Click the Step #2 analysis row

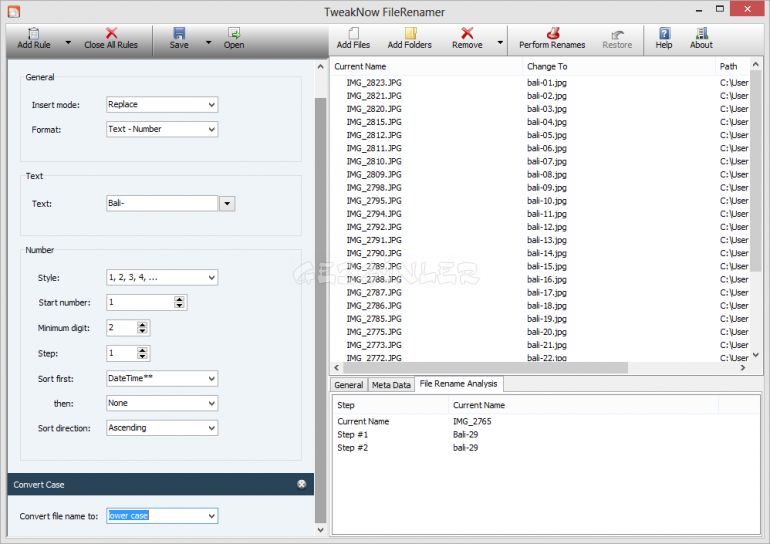[545, 448]
